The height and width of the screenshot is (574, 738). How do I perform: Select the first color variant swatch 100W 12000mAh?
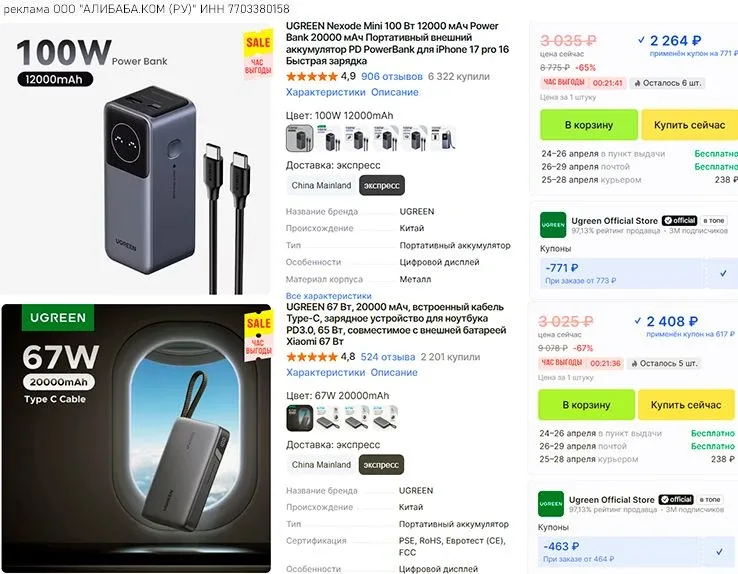click(x=299, y=138)
